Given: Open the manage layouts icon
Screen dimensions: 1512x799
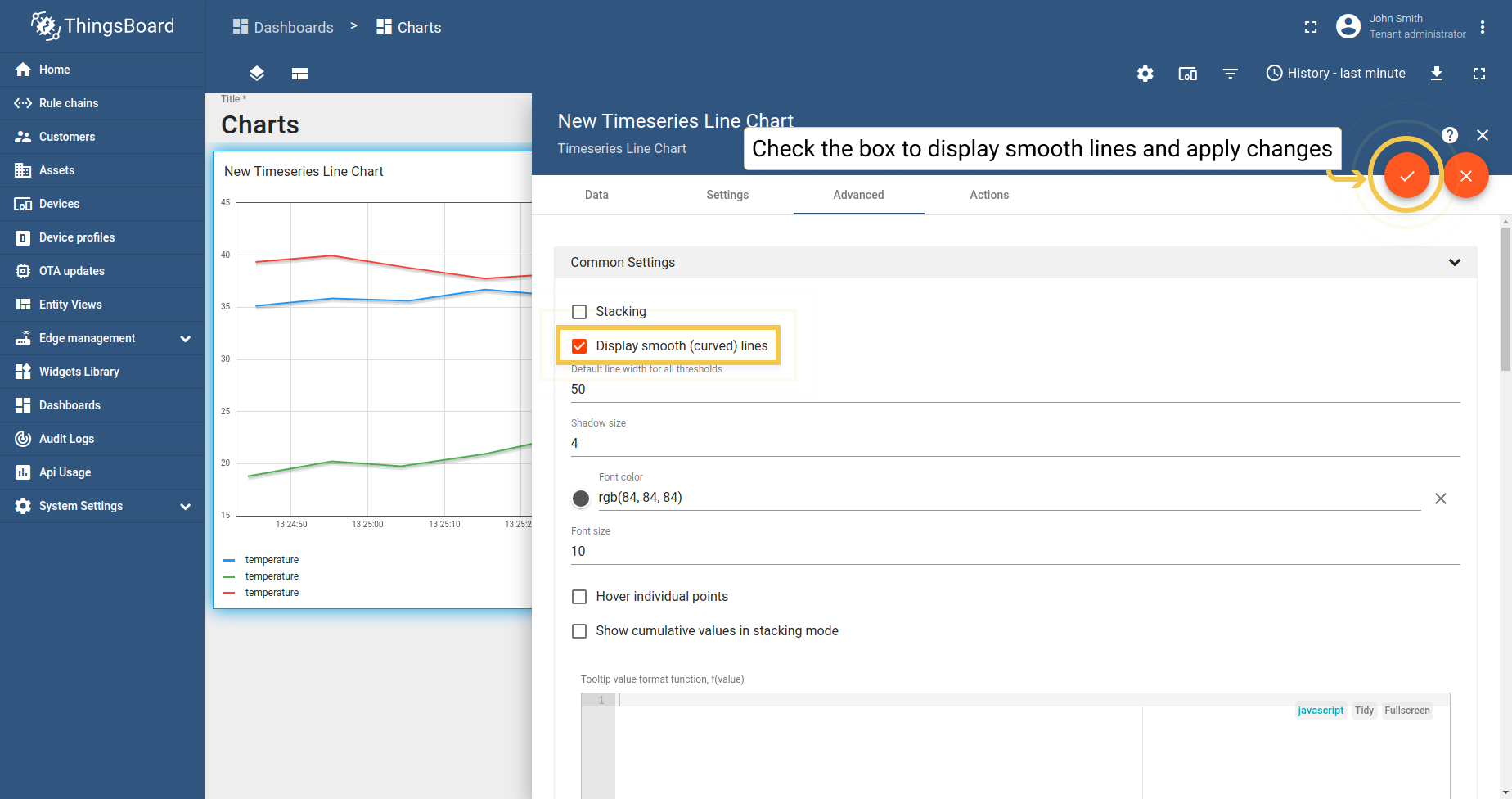Looking at the screenshot, I should [299, 74].
